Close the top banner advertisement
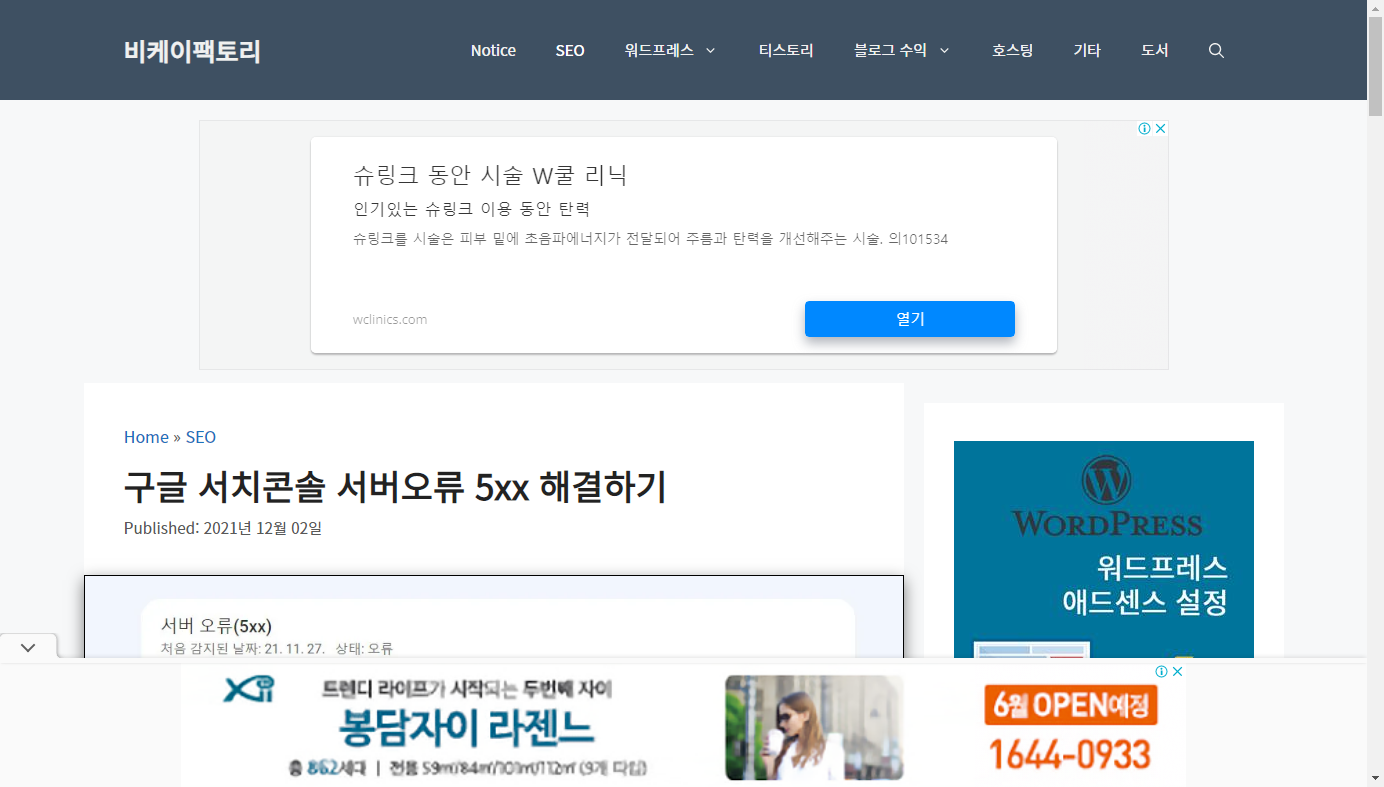 tap(1160, 128)
